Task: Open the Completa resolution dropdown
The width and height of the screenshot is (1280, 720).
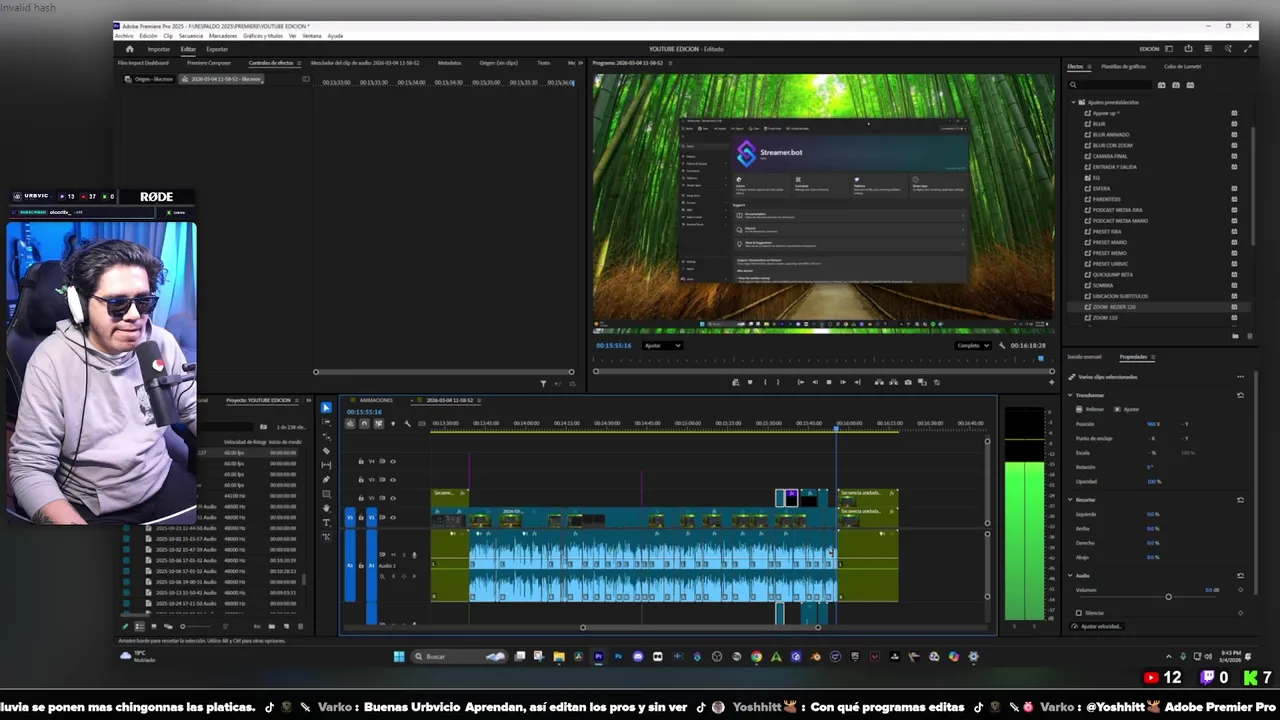Action: coord(973,346)
